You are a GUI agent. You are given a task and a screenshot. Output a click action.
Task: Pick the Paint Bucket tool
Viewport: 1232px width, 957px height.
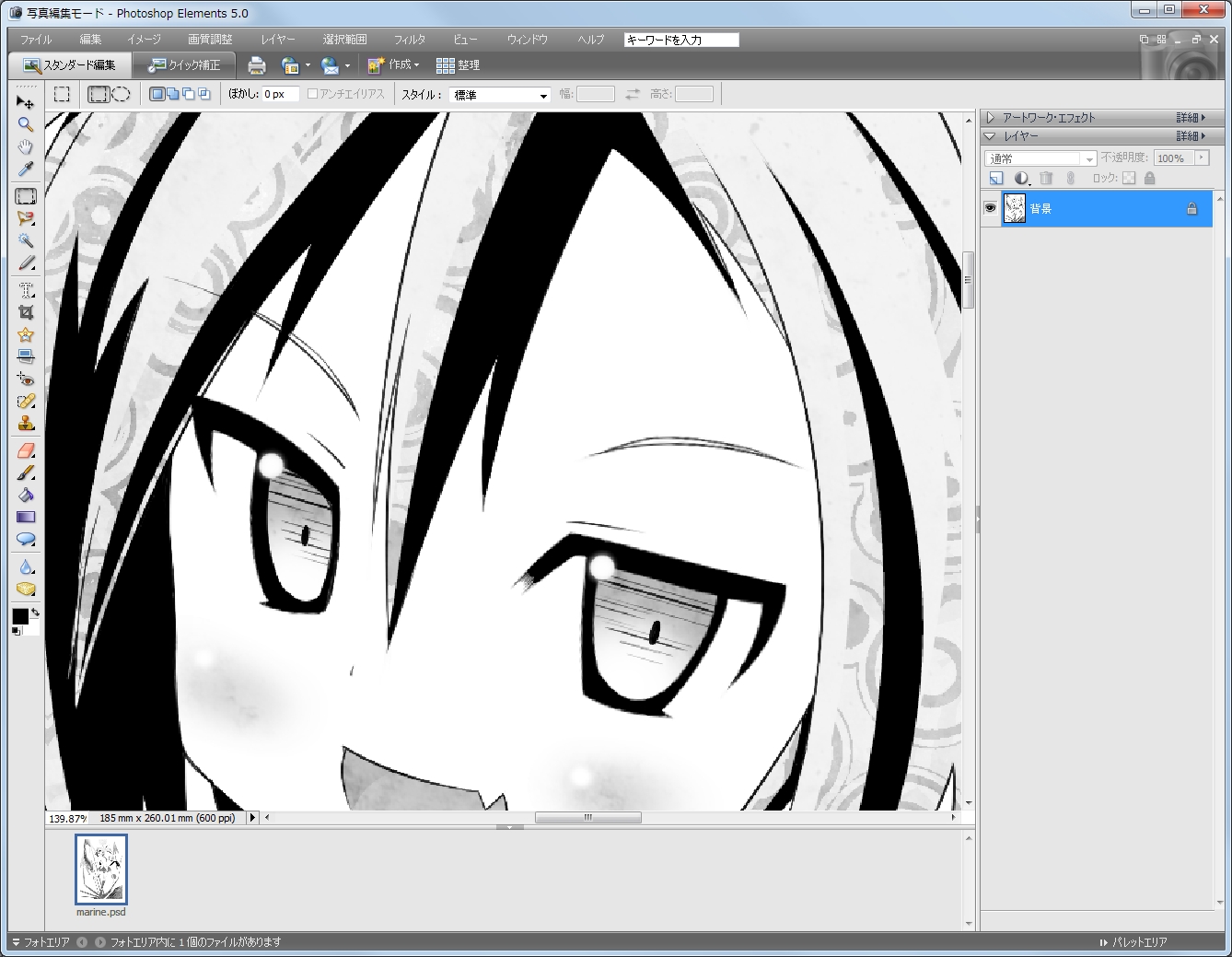click(x=25, y=495)
